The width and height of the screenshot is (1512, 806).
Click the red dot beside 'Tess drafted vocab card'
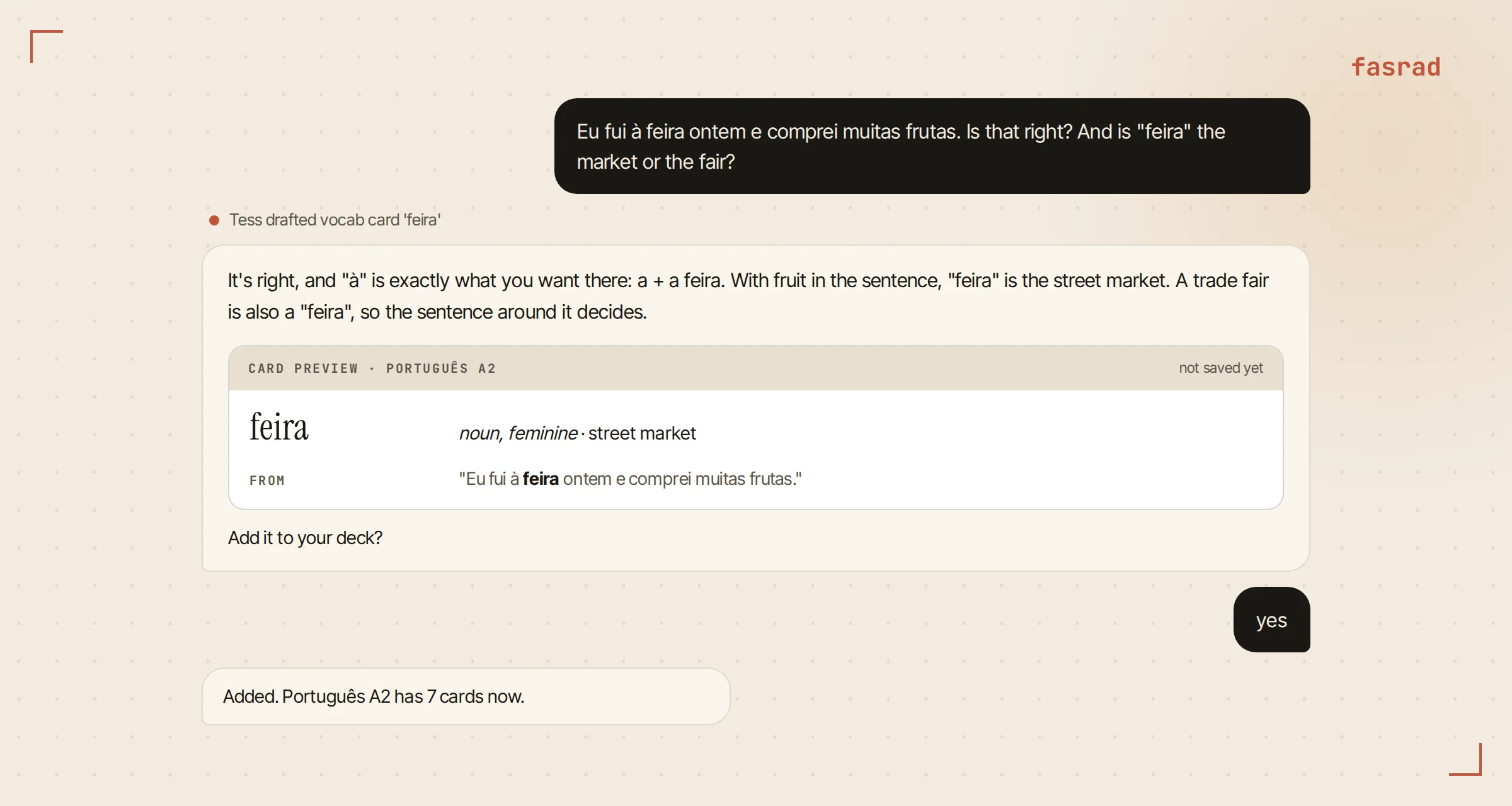[x=214, y=220]
